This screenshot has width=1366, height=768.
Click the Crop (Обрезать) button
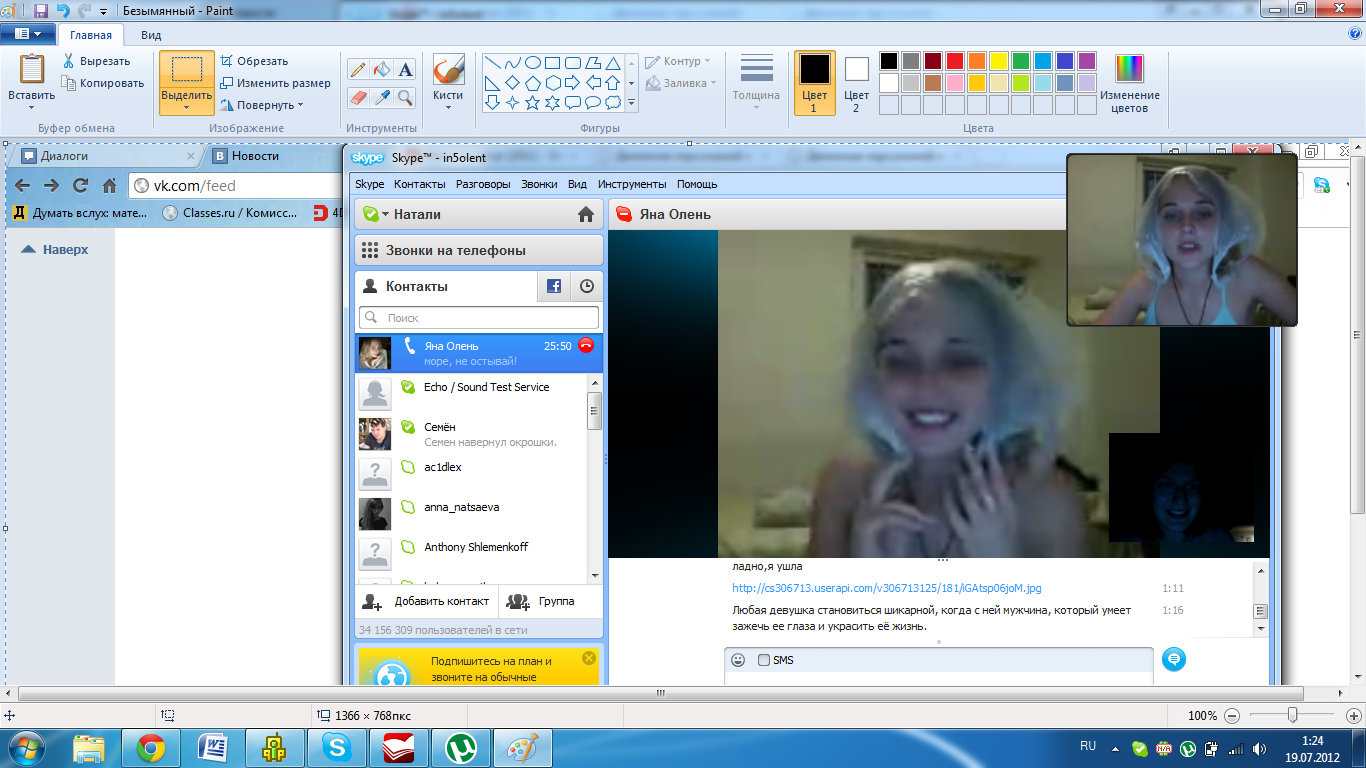click(x=254, y=61)
